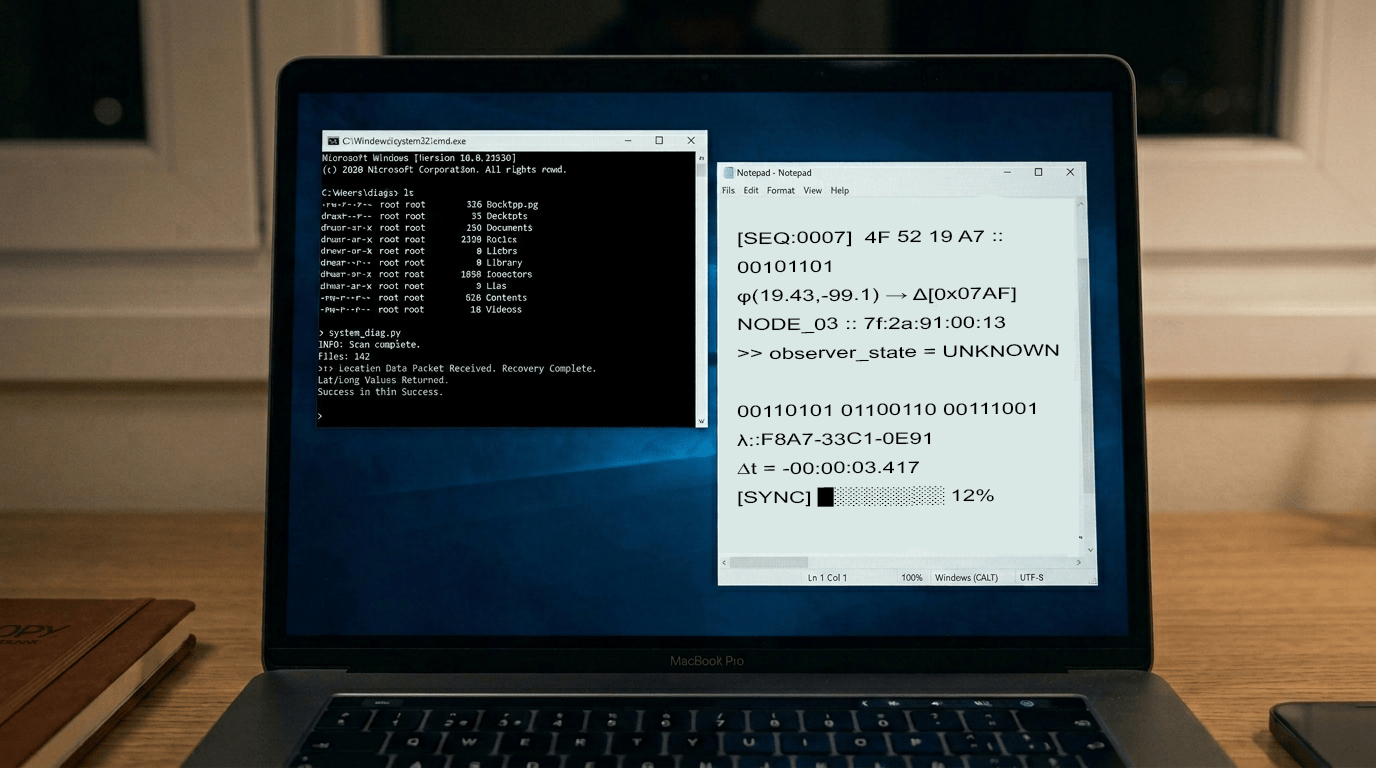Click the 'C:\Weers\diags> ls' prompt line

[368, 192]
